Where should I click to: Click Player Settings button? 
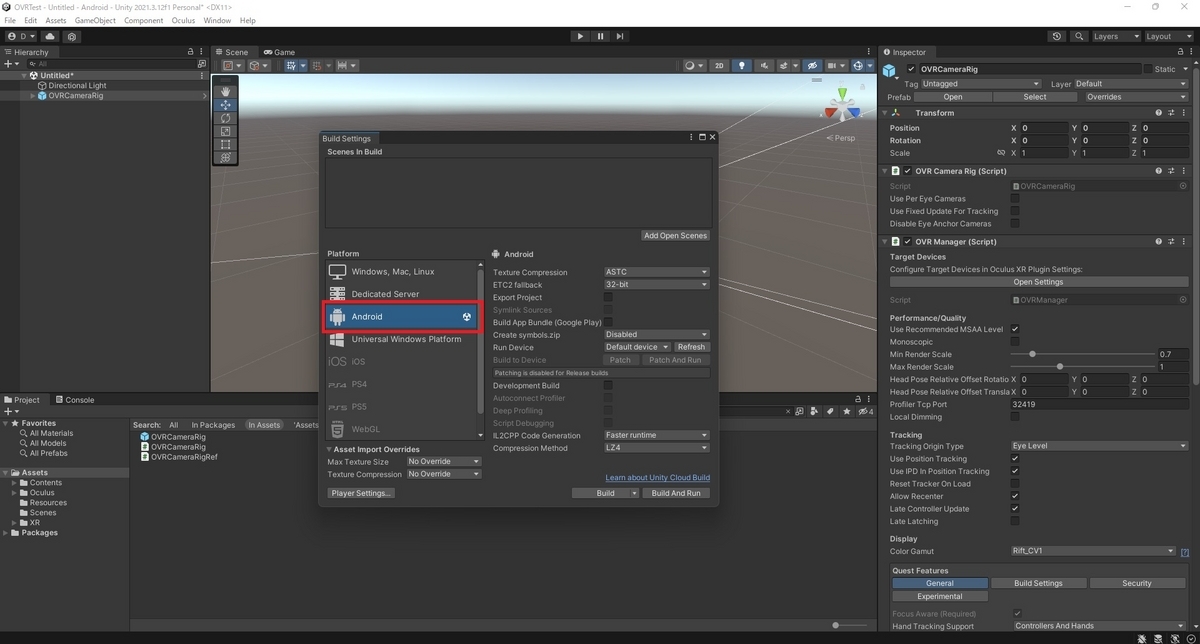tap(361, 493)
